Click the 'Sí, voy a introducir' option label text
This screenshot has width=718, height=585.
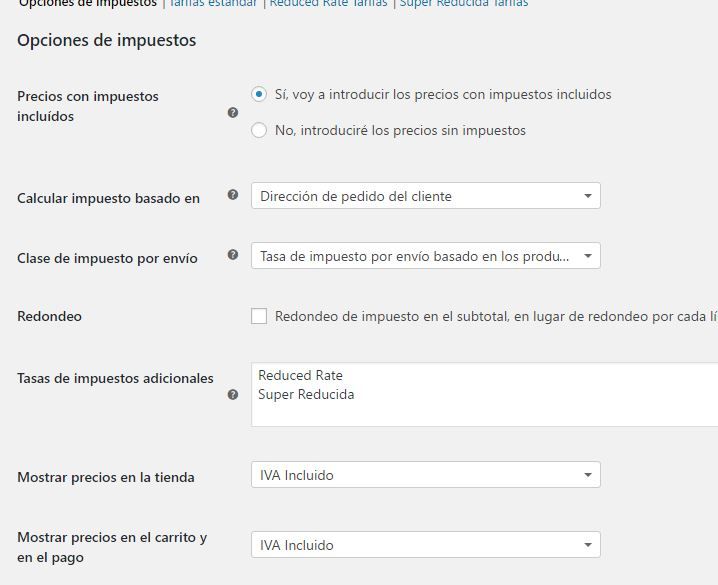coord(443,94)
